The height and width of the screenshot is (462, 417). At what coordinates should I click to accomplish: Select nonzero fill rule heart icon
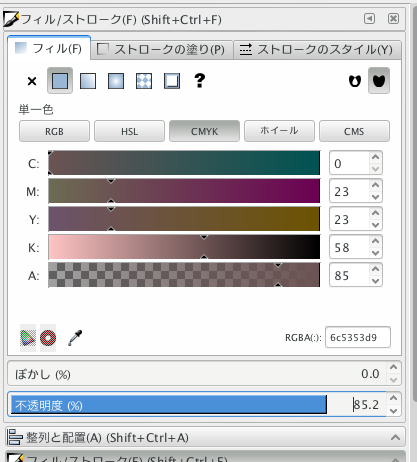click(x=379, y=81)
